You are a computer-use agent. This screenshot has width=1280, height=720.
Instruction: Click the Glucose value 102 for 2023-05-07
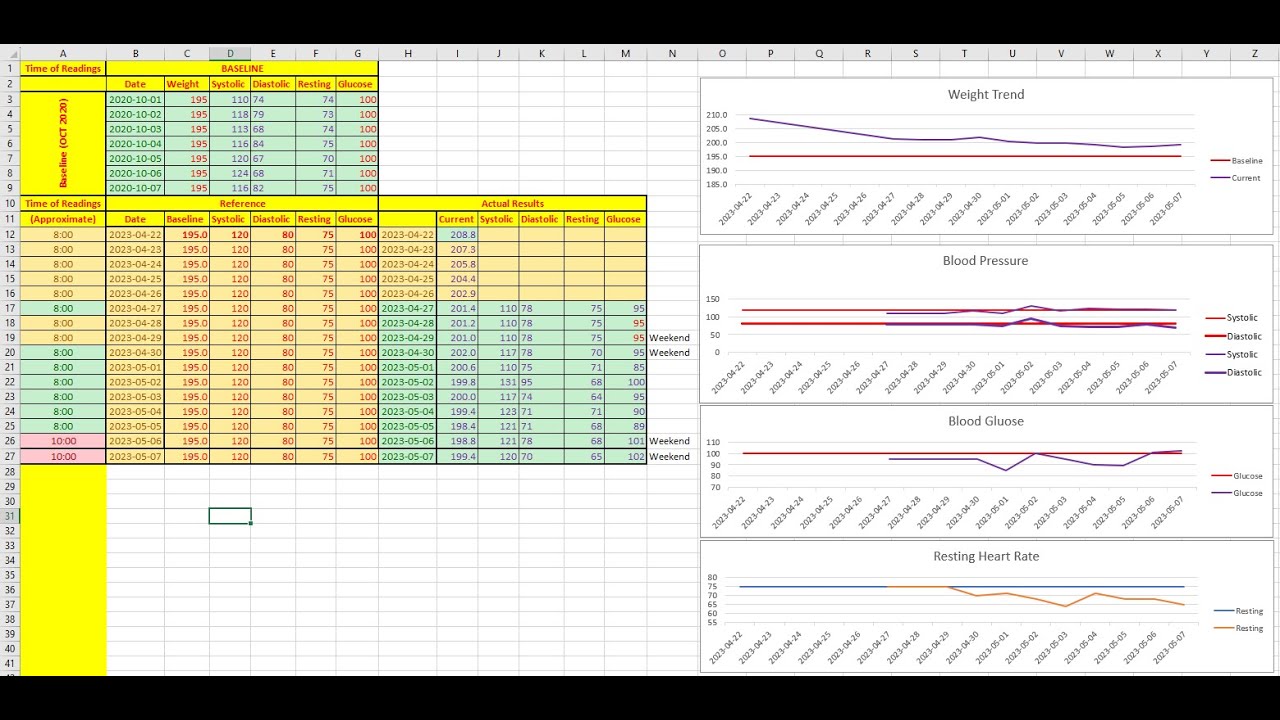pyautogui.click(x=625, y=456)
